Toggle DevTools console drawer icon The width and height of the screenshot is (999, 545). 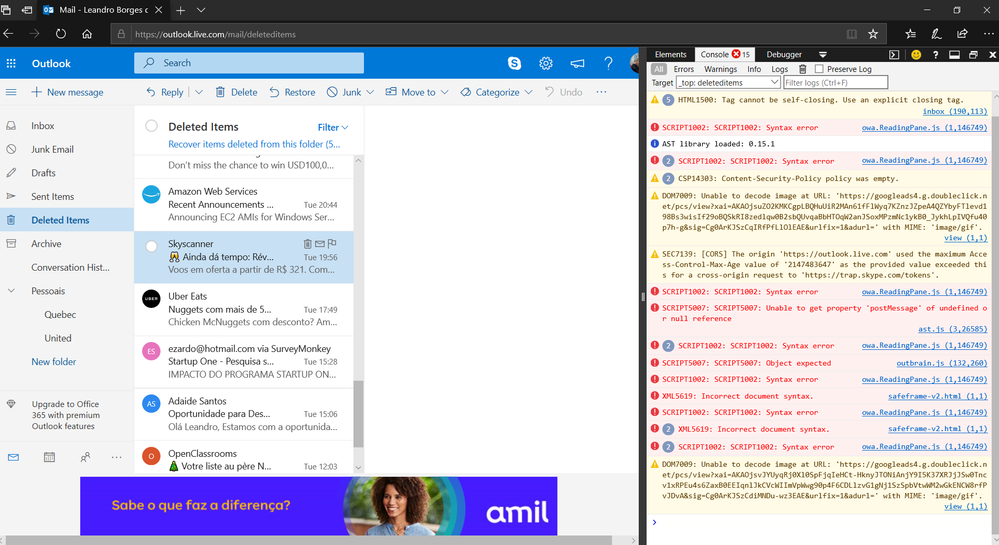pyautogui.click(x=894, y=55)
